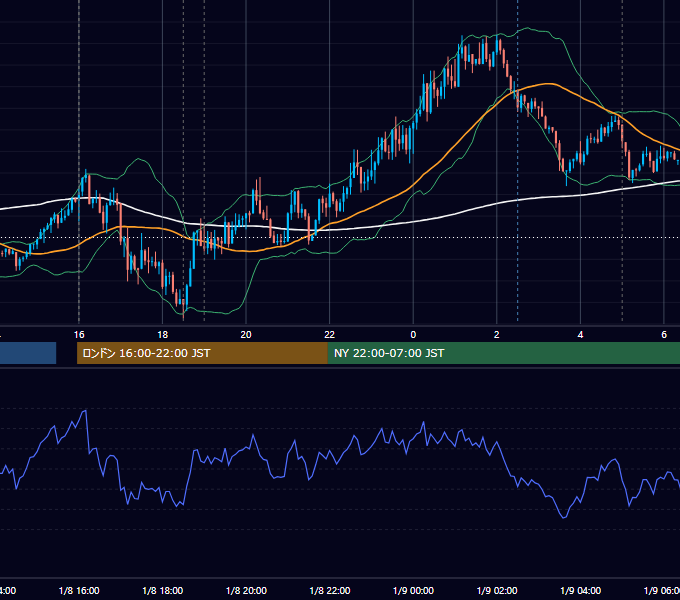The width and height of the screenshot is (680, 600).
Task: Click the 1/8 22:00 time axis label
Action: [x=330, y=590]
